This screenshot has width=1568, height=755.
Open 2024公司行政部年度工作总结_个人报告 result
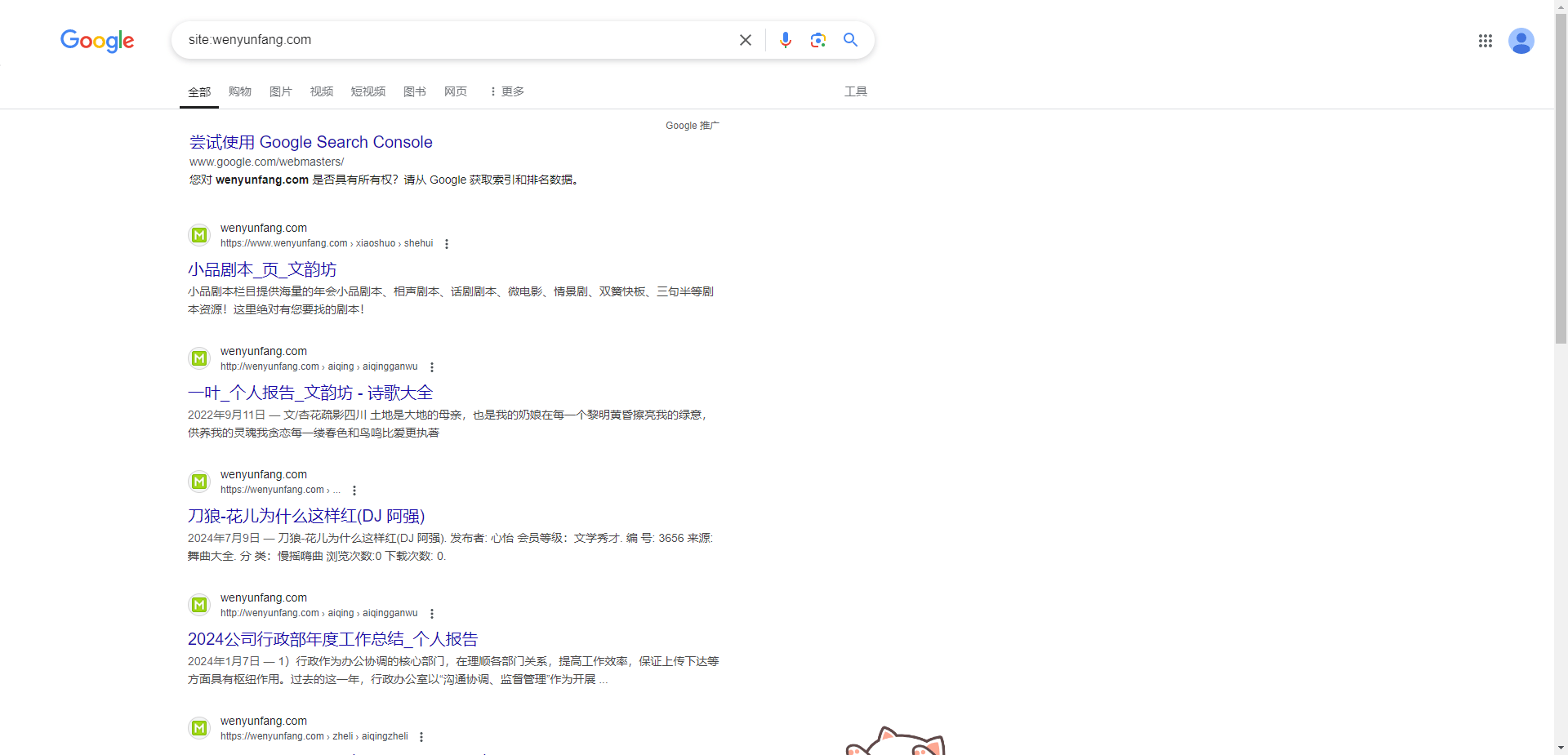tap(332, 639)
